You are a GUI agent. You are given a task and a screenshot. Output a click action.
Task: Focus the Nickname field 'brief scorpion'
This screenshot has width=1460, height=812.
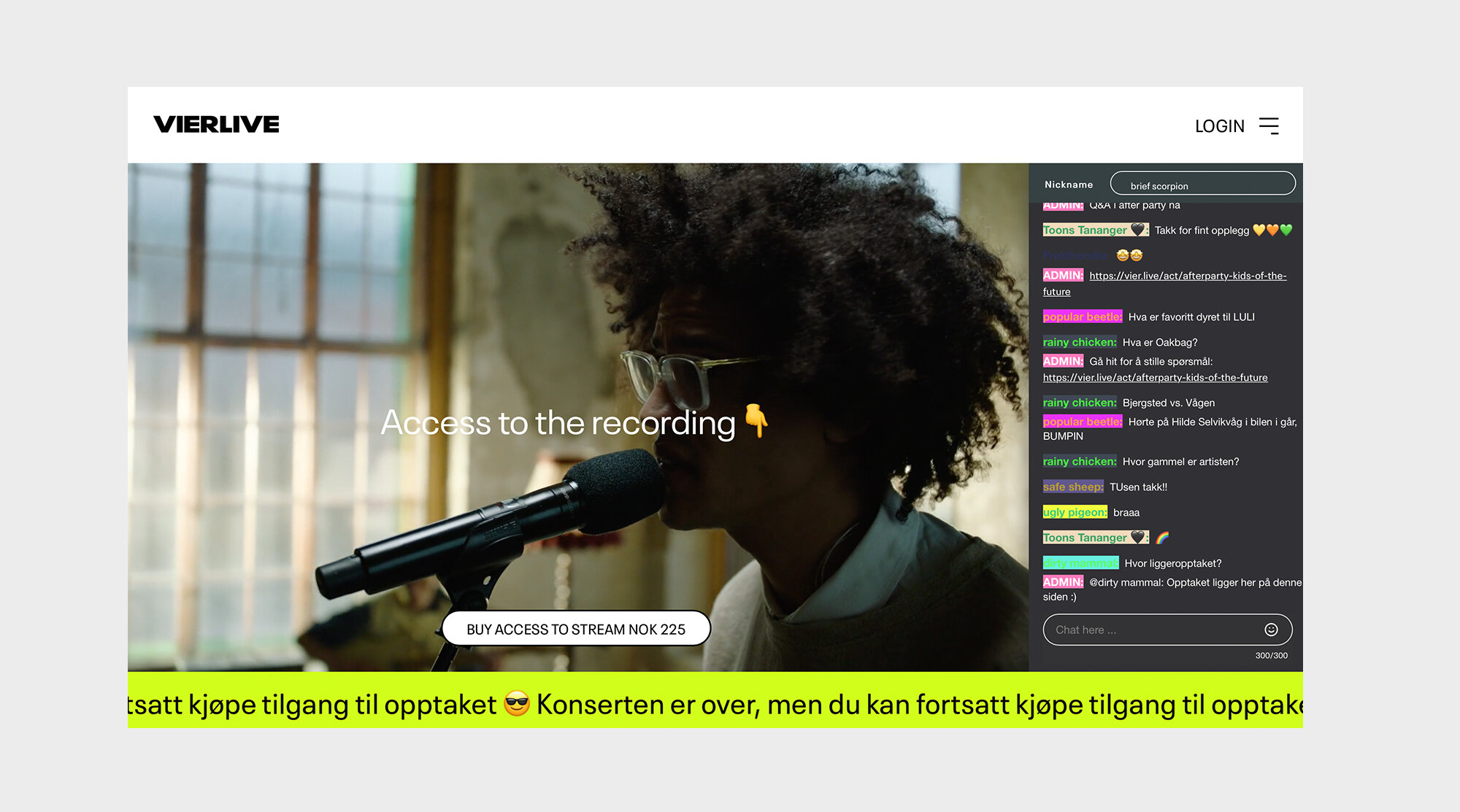click(x=1202, y=184)
